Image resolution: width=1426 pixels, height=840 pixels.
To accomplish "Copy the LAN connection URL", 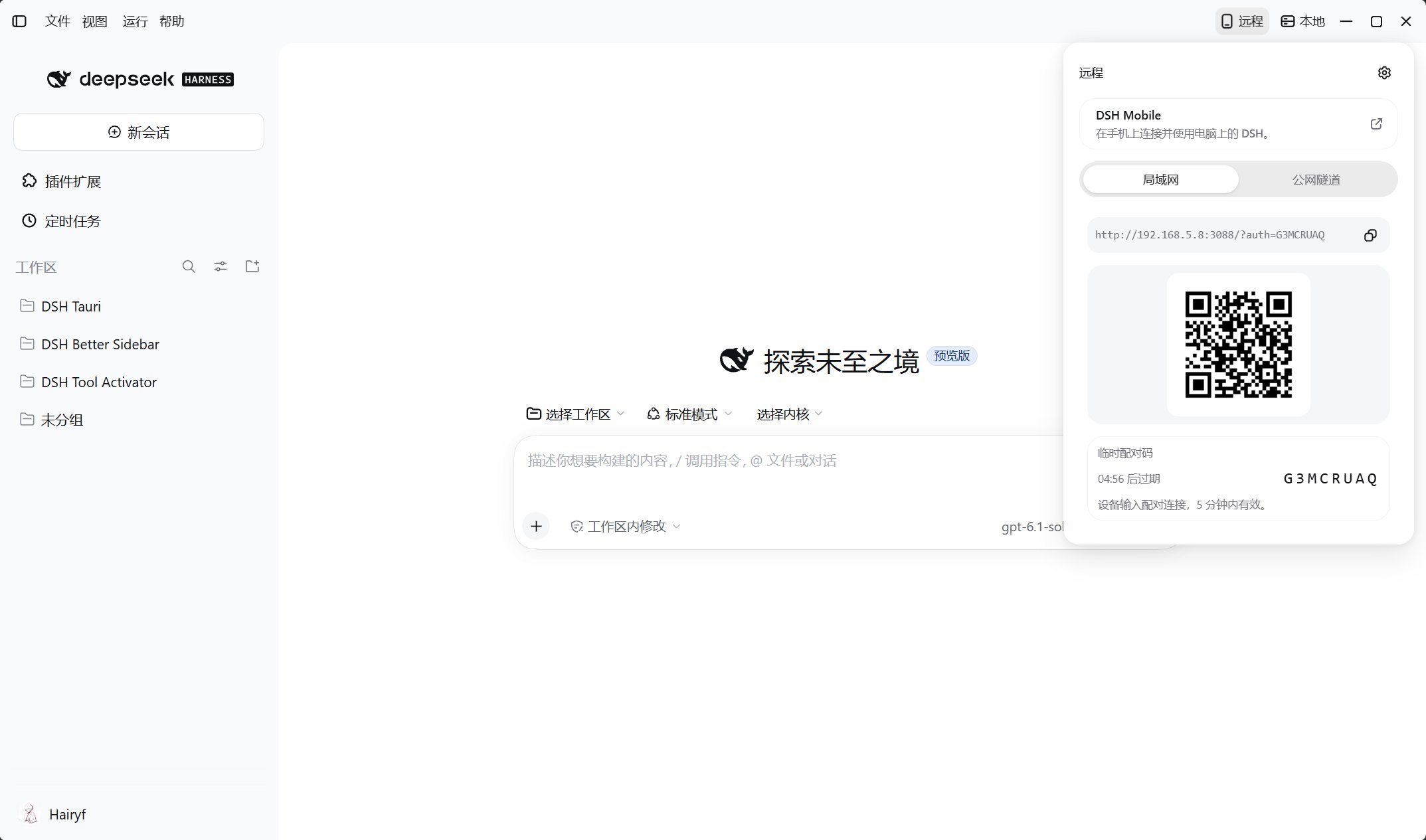I will (x=1370, y=235).
